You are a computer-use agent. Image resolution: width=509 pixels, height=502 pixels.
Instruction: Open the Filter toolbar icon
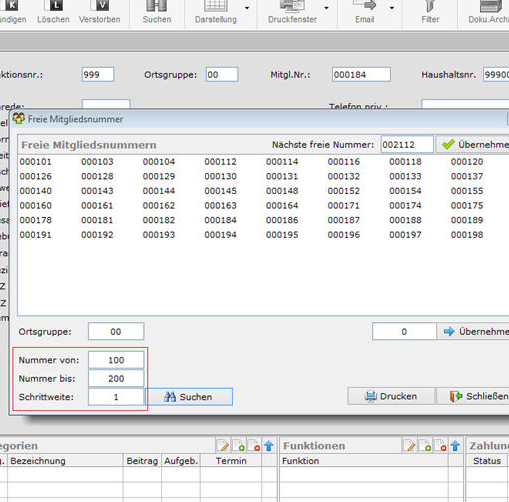(430, 6)
